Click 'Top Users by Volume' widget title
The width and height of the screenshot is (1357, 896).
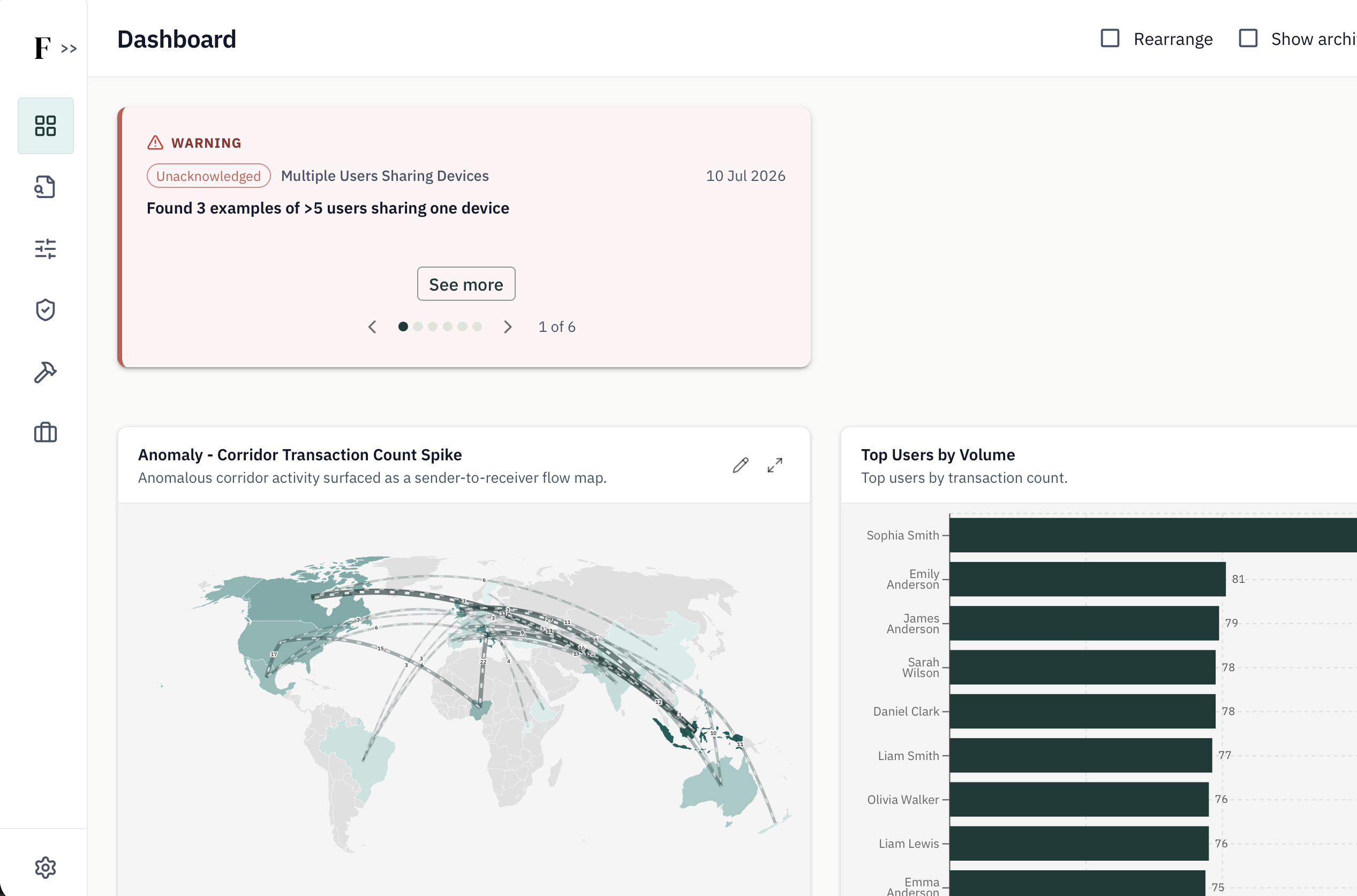(938, 455)
